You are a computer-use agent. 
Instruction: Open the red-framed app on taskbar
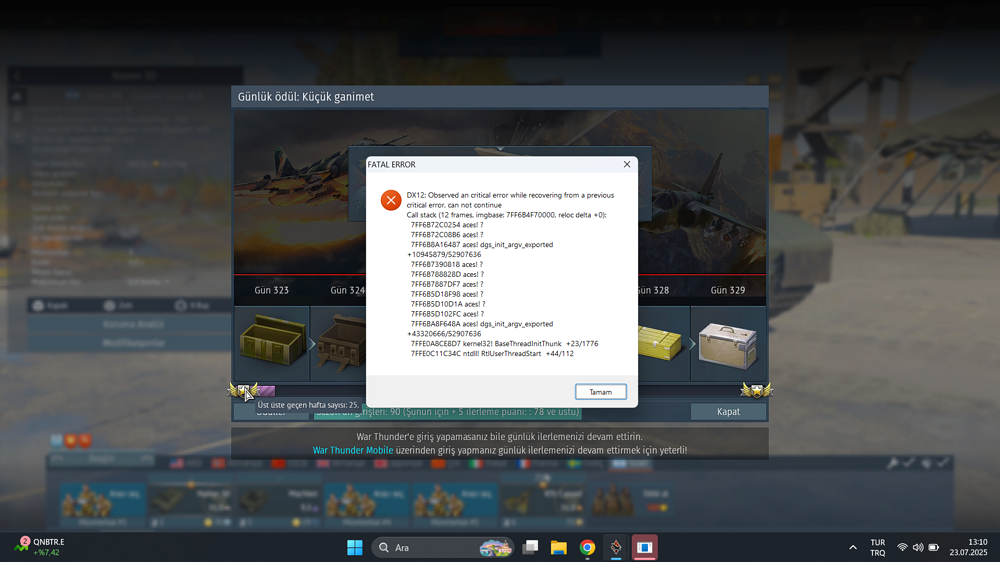(645, 547)
